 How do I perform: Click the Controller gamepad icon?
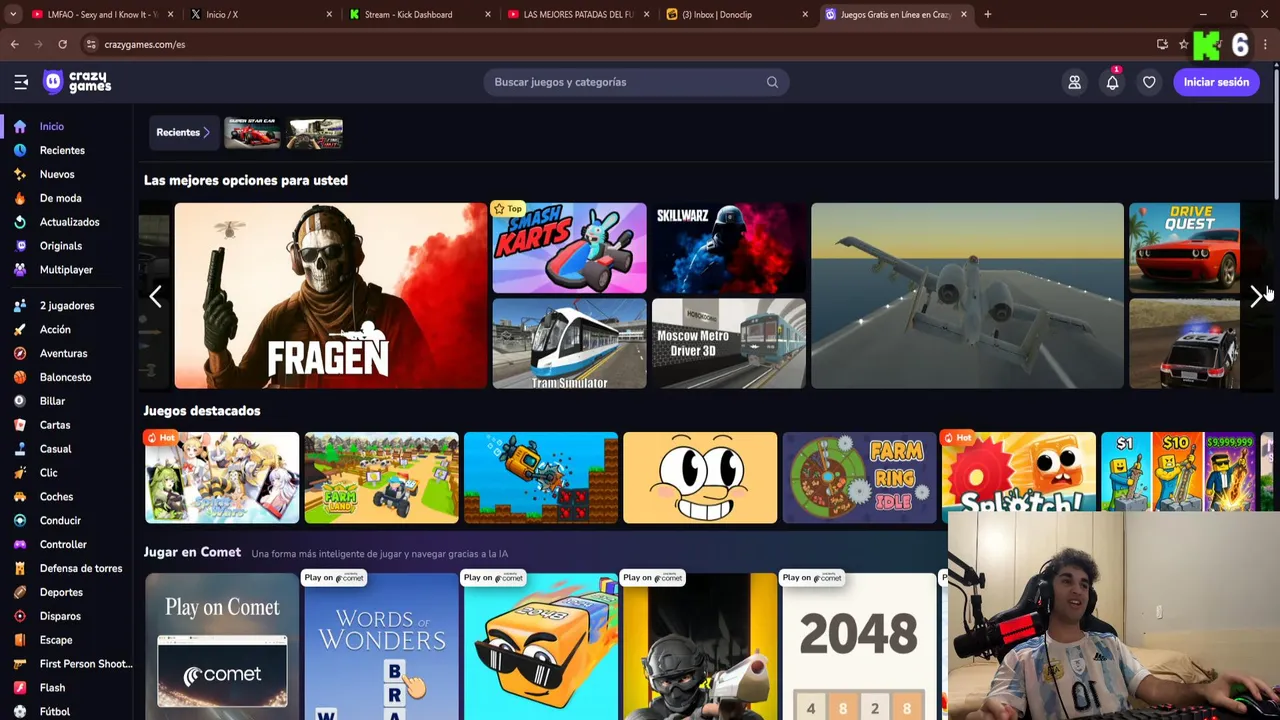(20, 544)
